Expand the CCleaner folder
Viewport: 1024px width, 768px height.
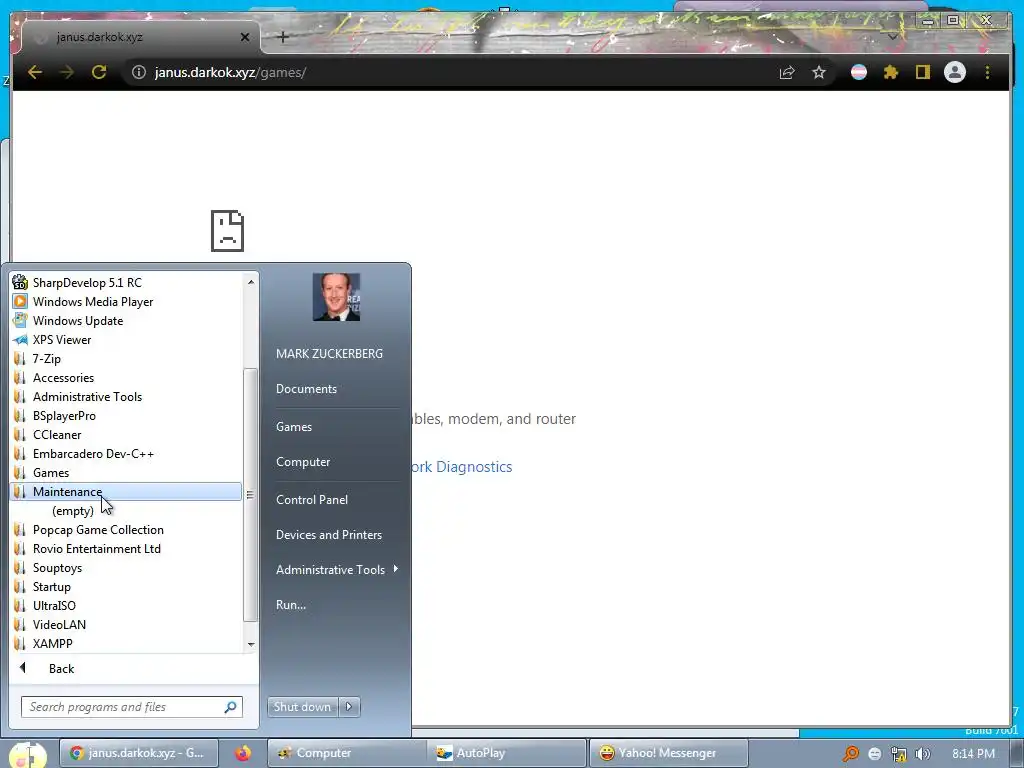(57, 434)
